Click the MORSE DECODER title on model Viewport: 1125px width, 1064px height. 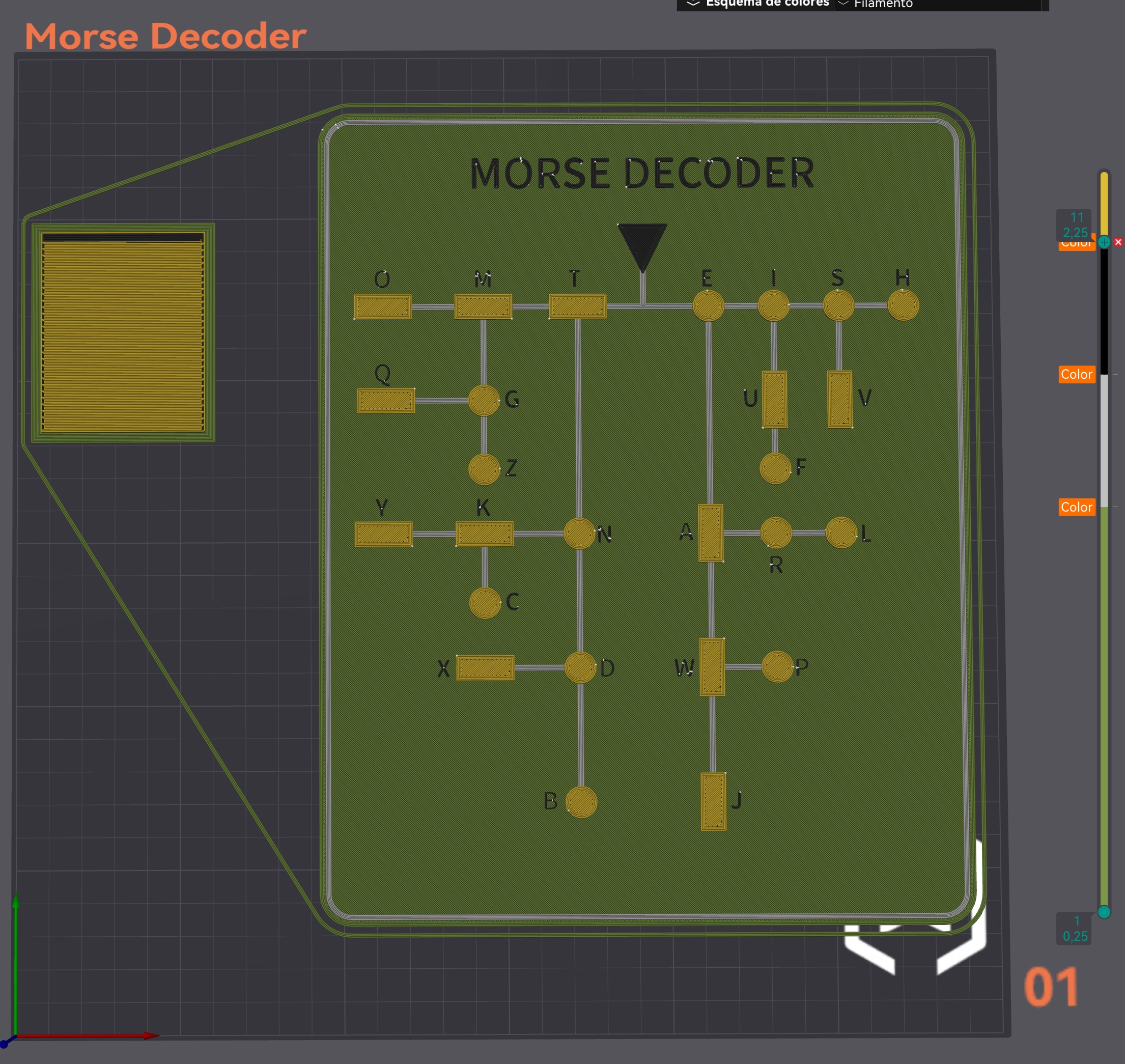642,173
